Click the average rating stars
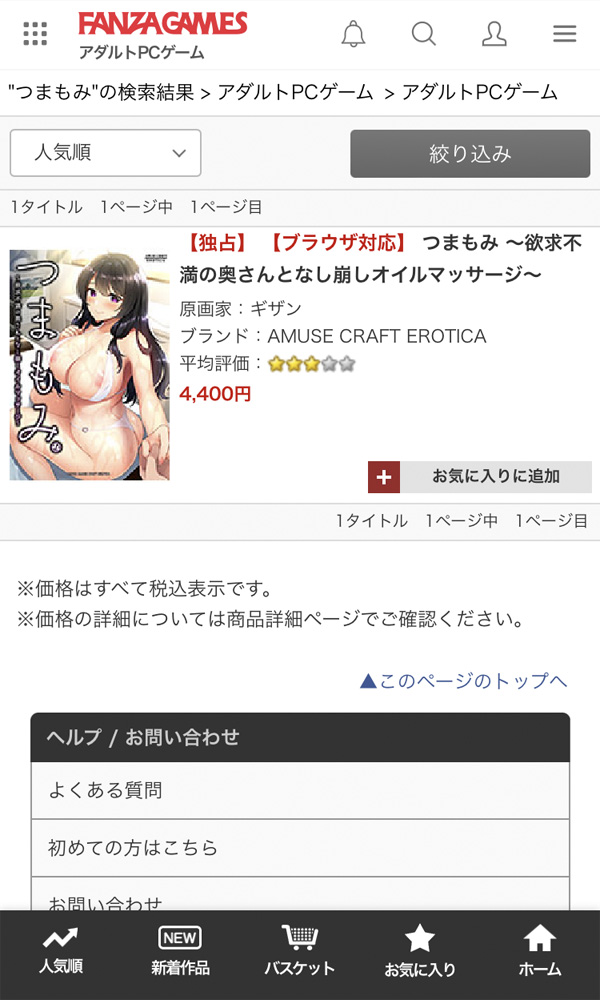 point(311,364)
